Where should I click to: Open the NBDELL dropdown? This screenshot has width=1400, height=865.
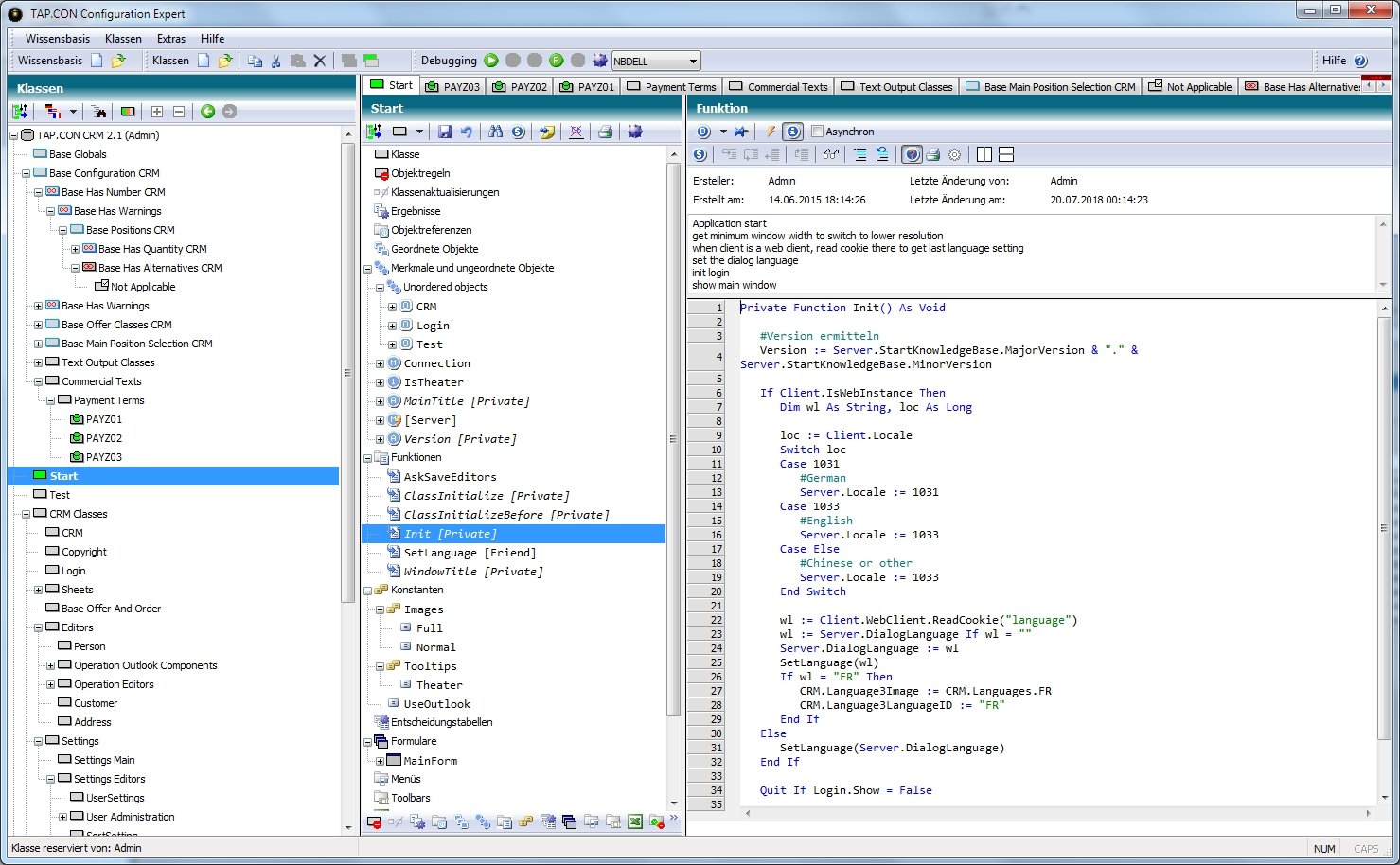pos(693,62)
